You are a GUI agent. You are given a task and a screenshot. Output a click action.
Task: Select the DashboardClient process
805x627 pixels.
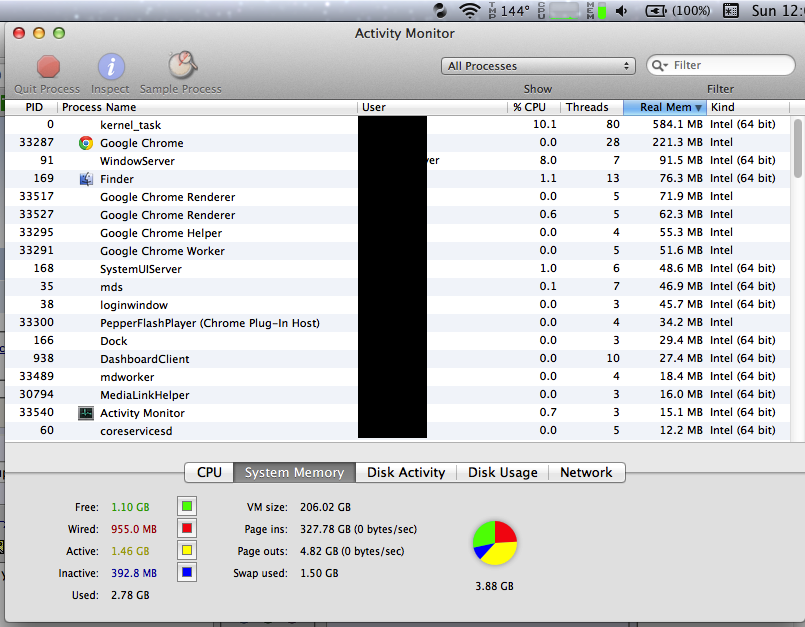click(x=397, y=358)
